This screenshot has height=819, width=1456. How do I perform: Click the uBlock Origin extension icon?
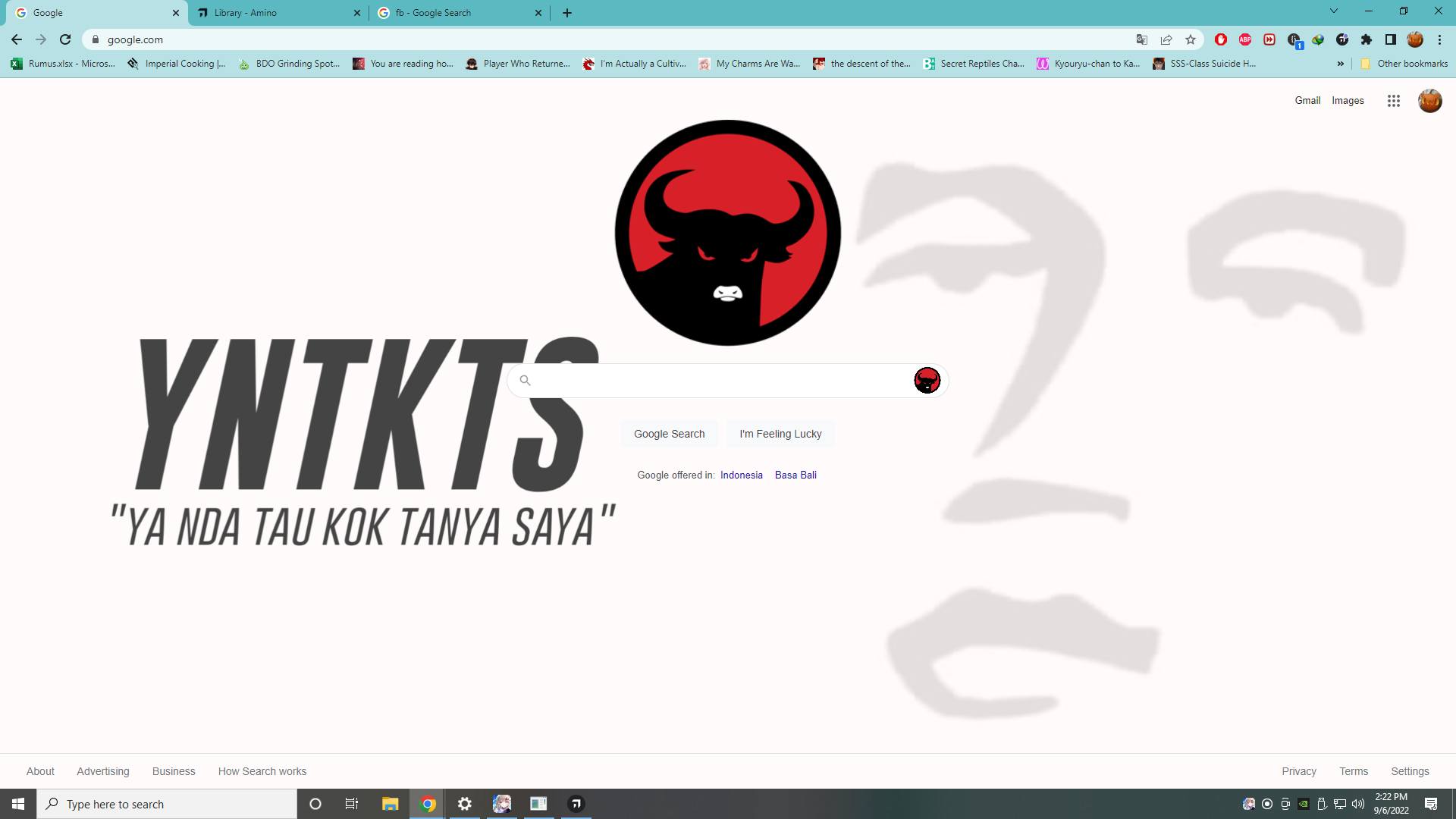[1221, 39]
